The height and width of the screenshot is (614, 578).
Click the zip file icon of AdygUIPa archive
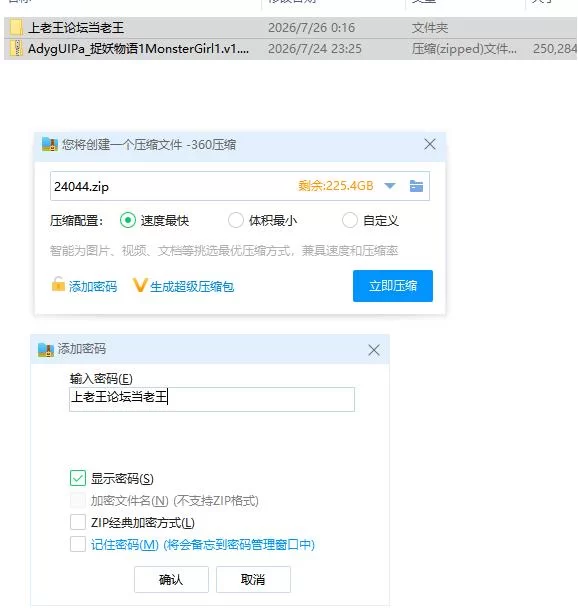point(16,49)
